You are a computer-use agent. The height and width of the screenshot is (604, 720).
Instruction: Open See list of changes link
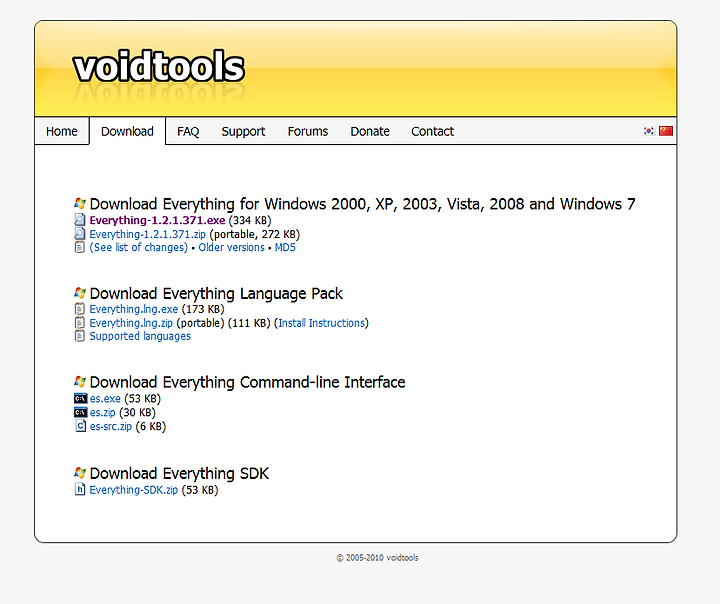pyautogui.click(x=139, y=248)
